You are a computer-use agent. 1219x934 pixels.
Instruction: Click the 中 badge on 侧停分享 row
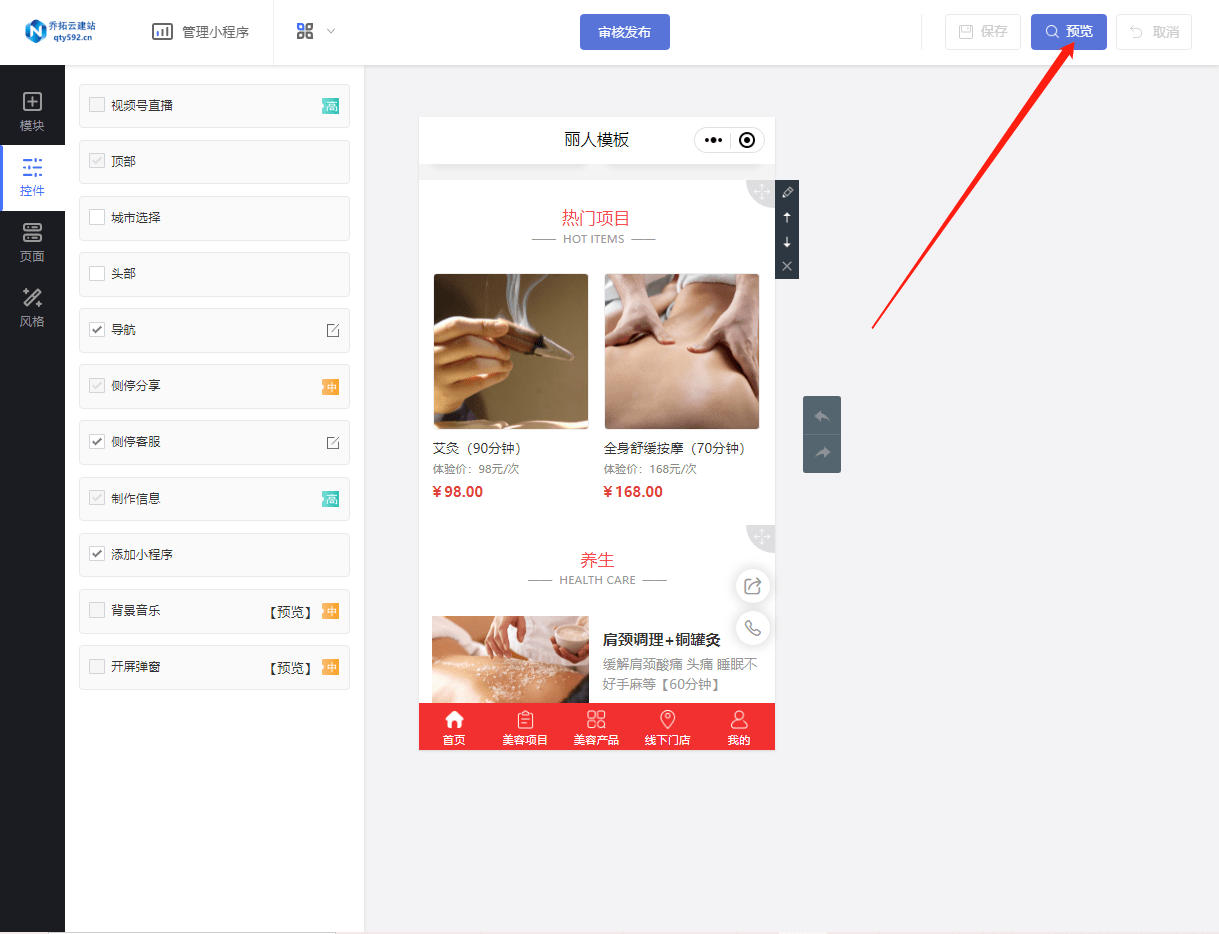(x=330, y=387)
